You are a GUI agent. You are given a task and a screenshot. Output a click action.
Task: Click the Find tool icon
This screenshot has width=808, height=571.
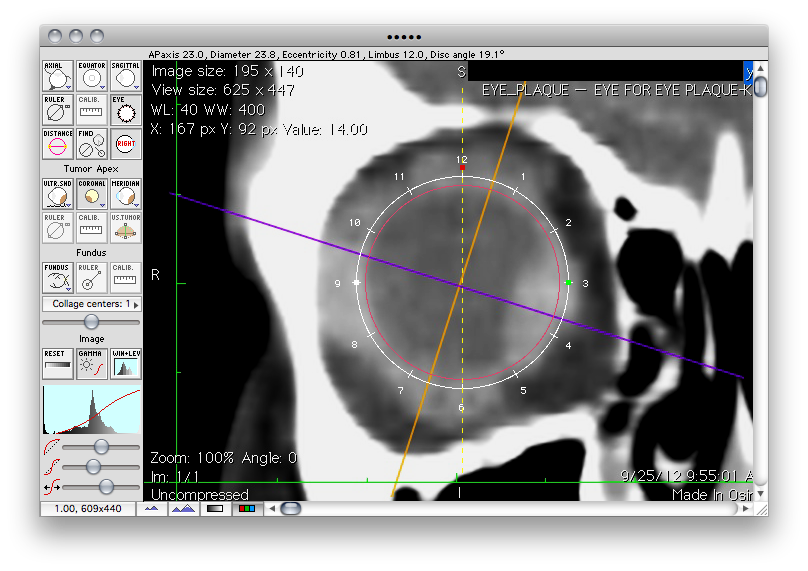[x=91, y=144]
